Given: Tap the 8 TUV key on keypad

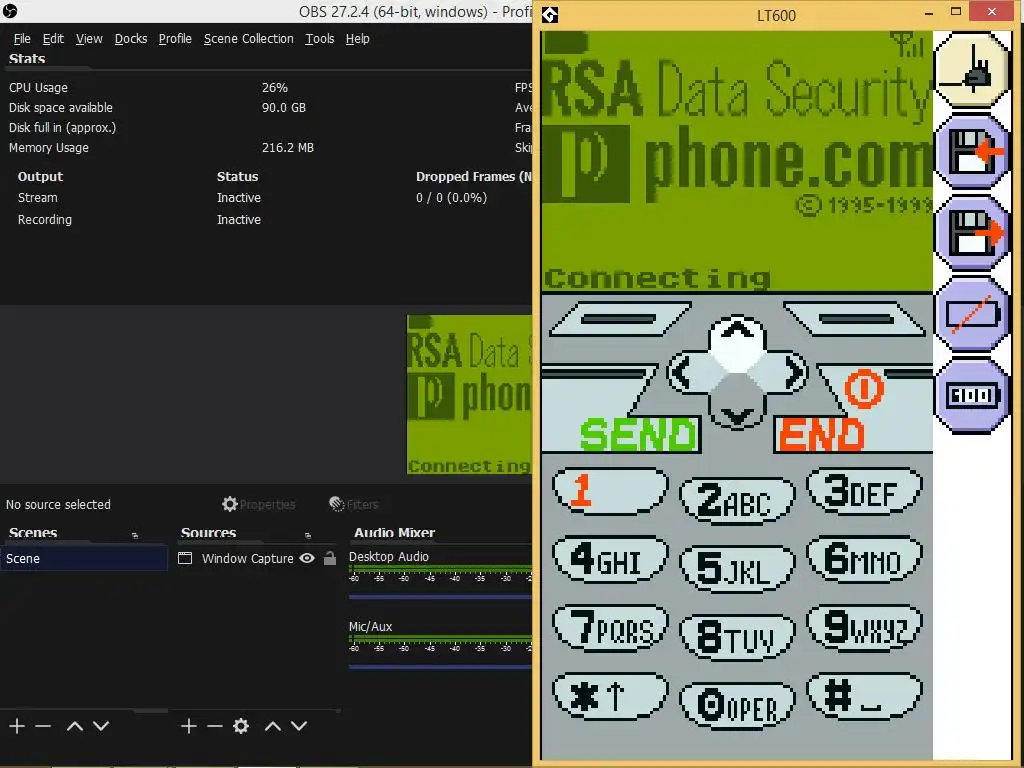Looking at the screenshot, I should (737, 637).
